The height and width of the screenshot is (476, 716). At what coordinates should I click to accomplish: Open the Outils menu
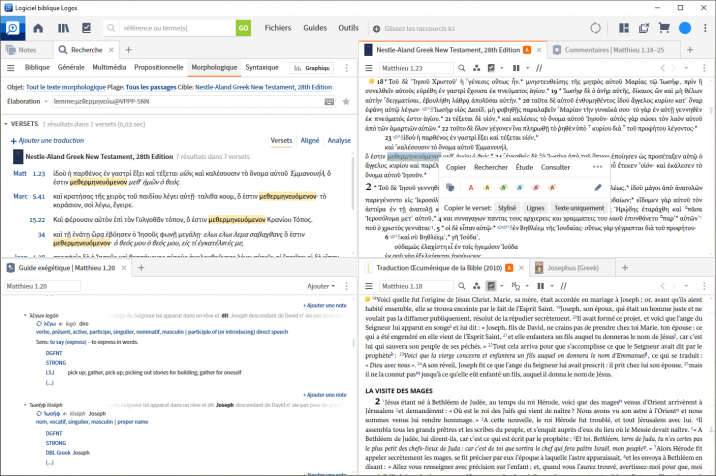pyautogui.click(x=348, y=28)
